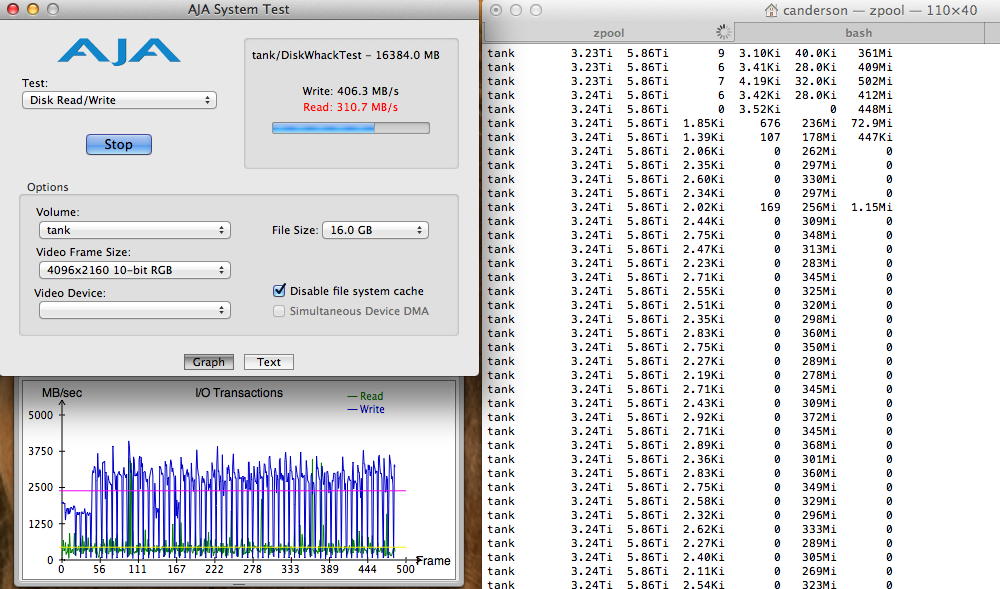Click terminal value 4.19Ki
The height and width of the screenshot is (589, 1000).
pyautogui.click(x=760, y=81)
